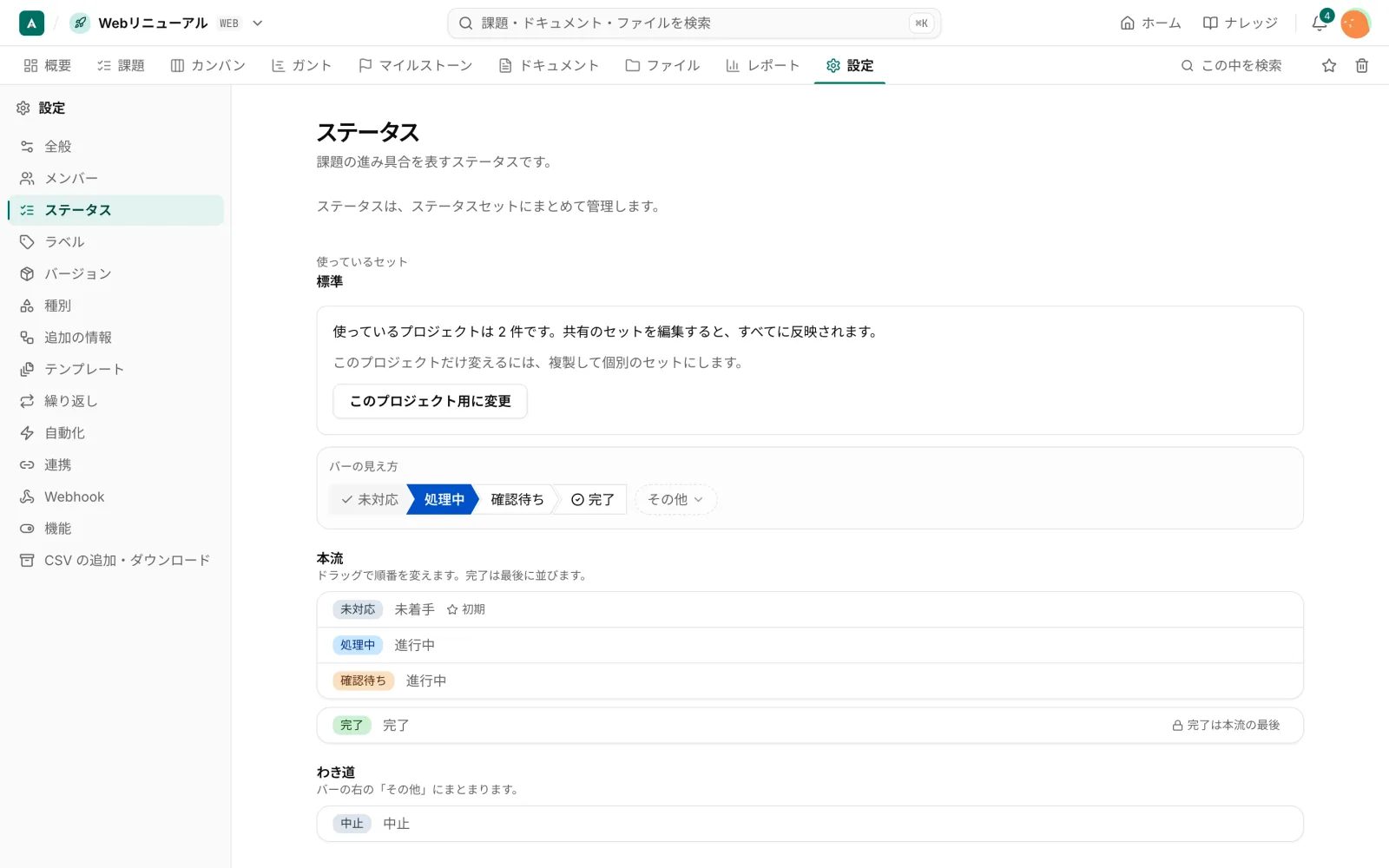The height and width of the screenshot is (868, 1389).
Task: Open 自動化 settings
Action: point(115,433)
